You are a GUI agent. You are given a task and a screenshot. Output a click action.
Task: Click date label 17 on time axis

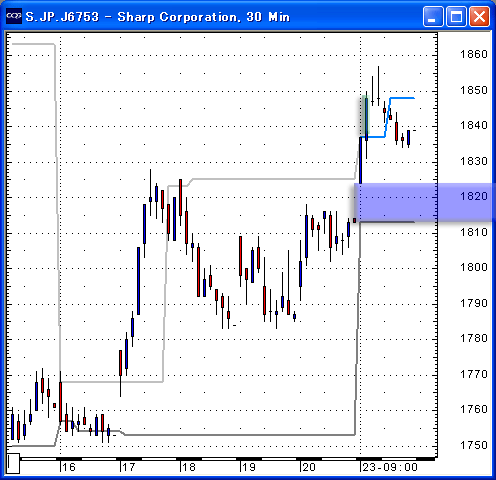129,467
